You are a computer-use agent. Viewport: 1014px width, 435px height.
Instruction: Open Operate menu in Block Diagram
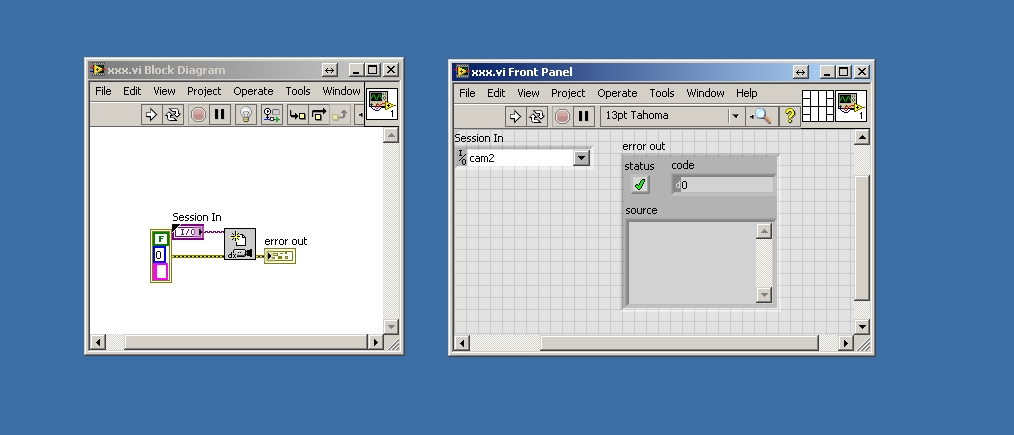click(254, 91)
